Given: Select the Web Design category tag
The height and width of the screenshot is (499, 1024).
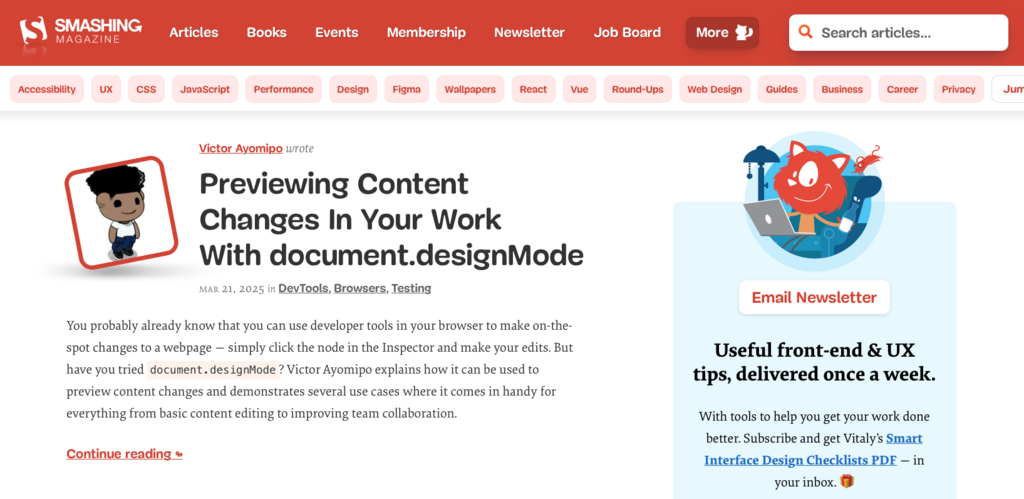Looking at the screenshot, I should [714, 89].
